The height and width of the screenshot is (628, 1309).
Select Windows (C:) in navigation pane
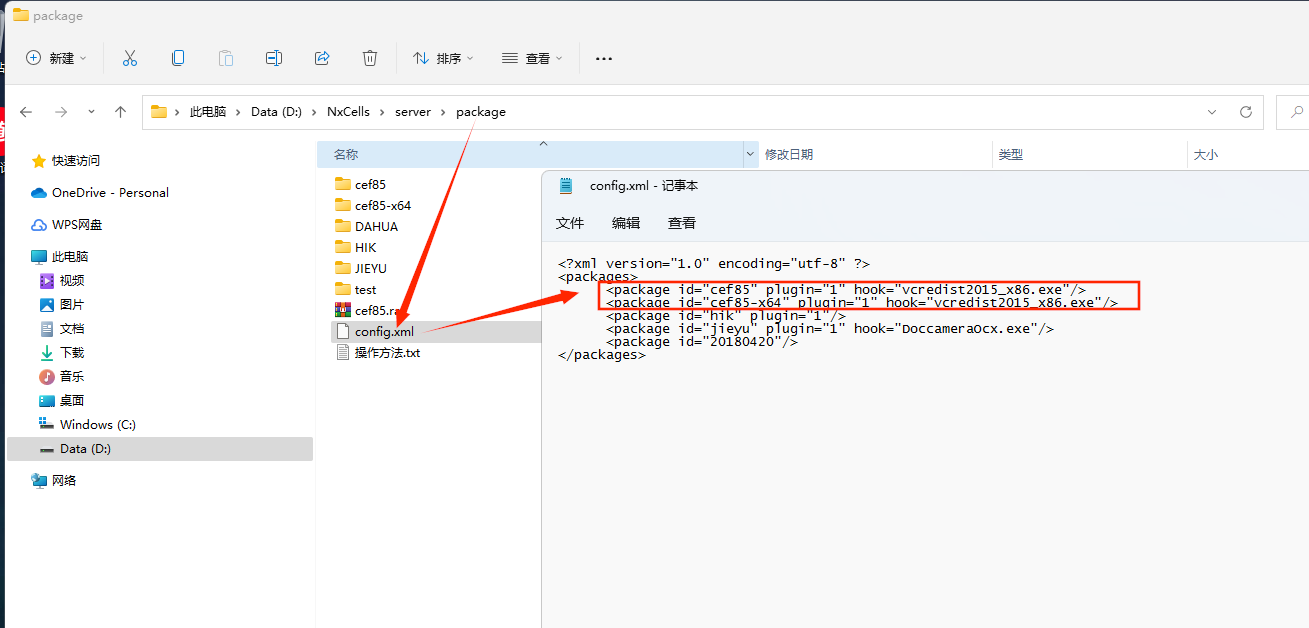click(97, 424)
